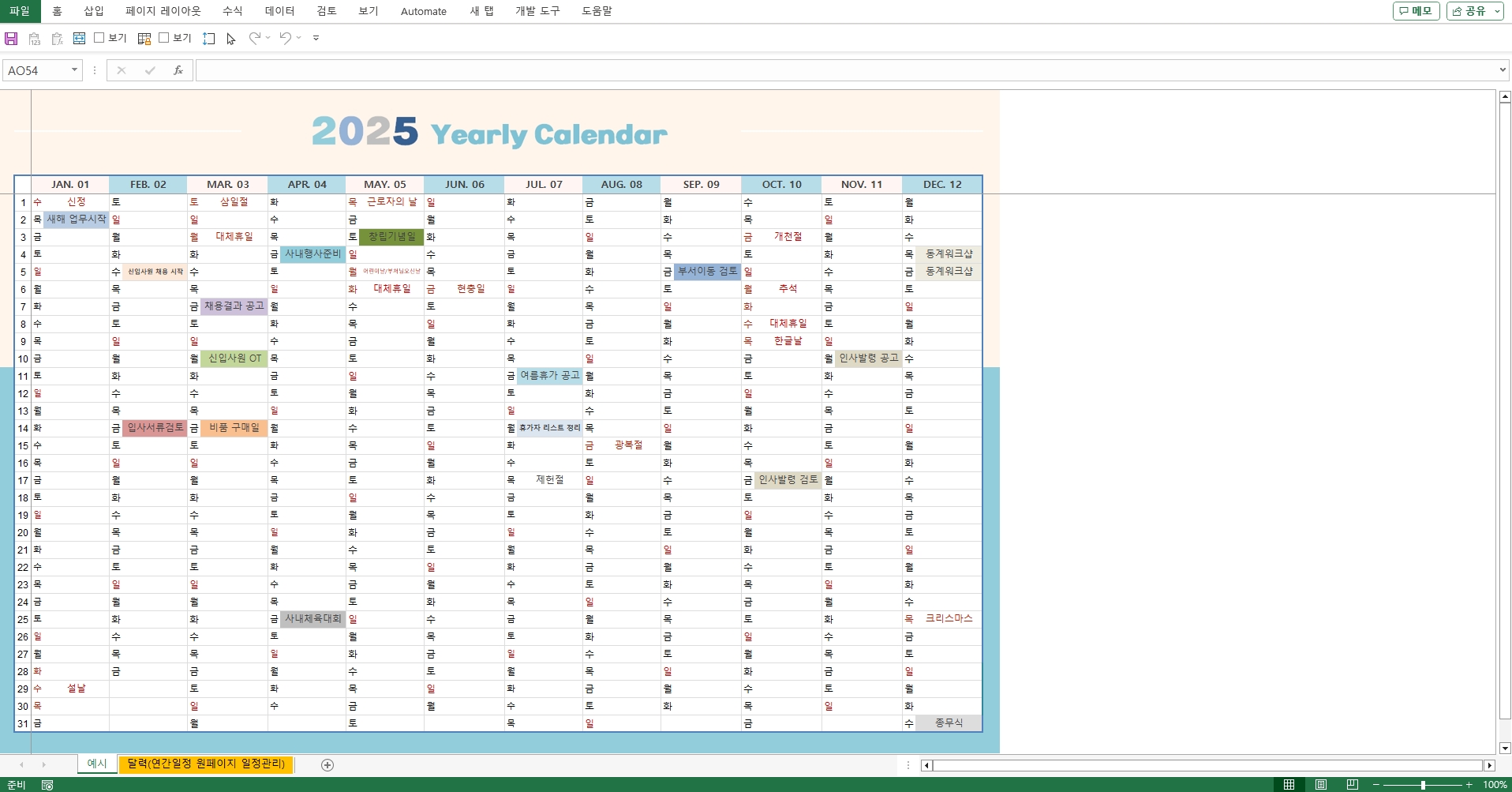Click the Redo arrow icon
This screenshot has width=1512, height=792.
pyautogui.click(x=254, y=38)
